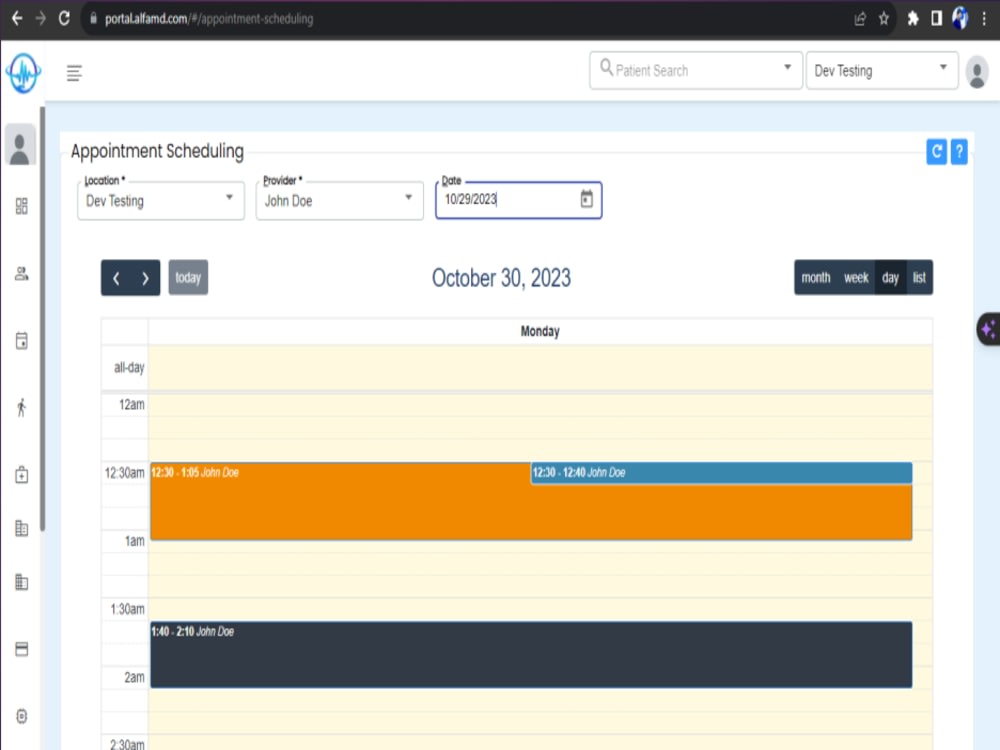Open the browser extensions puzzle icon
1000x750 pixels.
pyautogui.click(x=913, y=18)
